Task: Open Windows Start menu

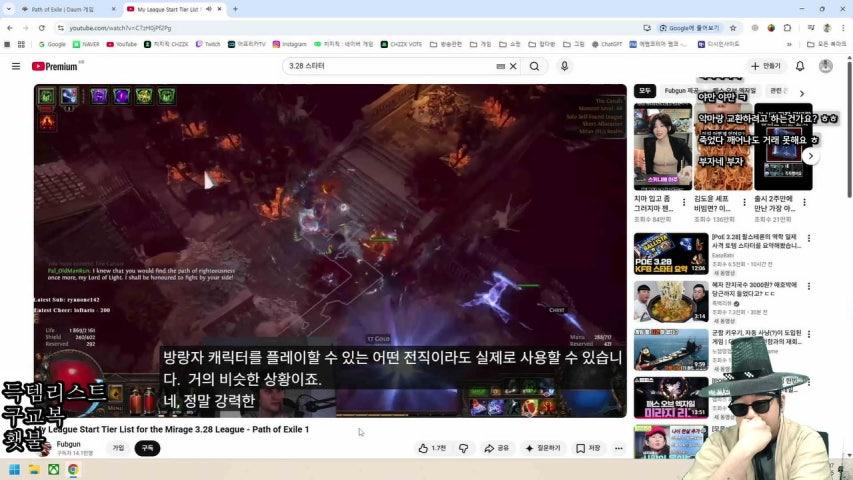Action: [x=15, y=469]
